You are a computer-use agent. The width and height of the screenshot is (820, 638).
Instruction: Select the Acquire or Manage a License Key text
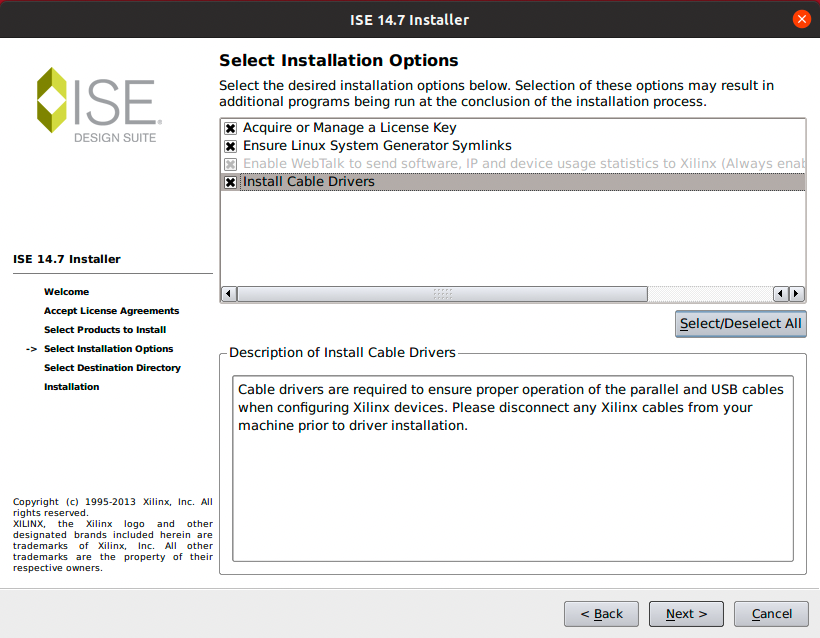tap(349, 128)
